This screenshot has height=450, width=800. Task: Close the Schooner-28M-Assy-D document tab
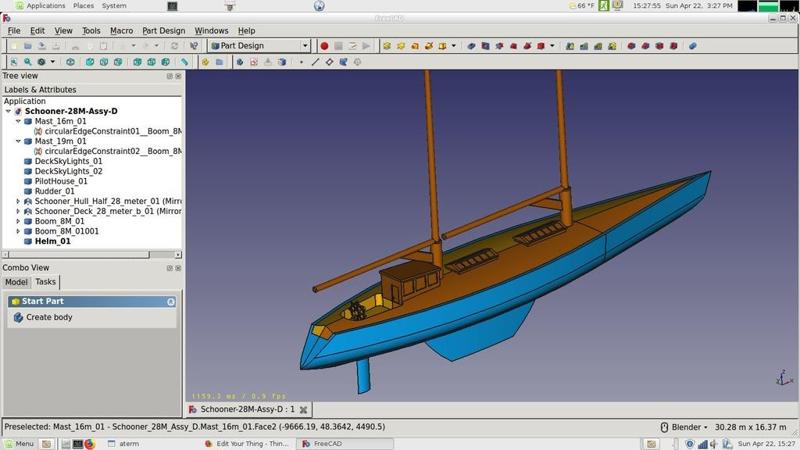(x=304, y=409)
